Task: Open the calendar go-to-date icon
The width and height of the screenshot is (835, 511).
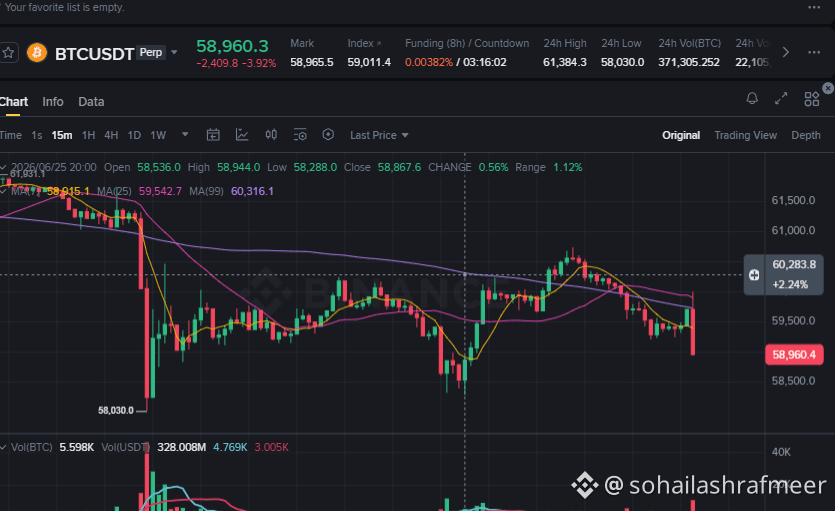Action: click(213, 135)
